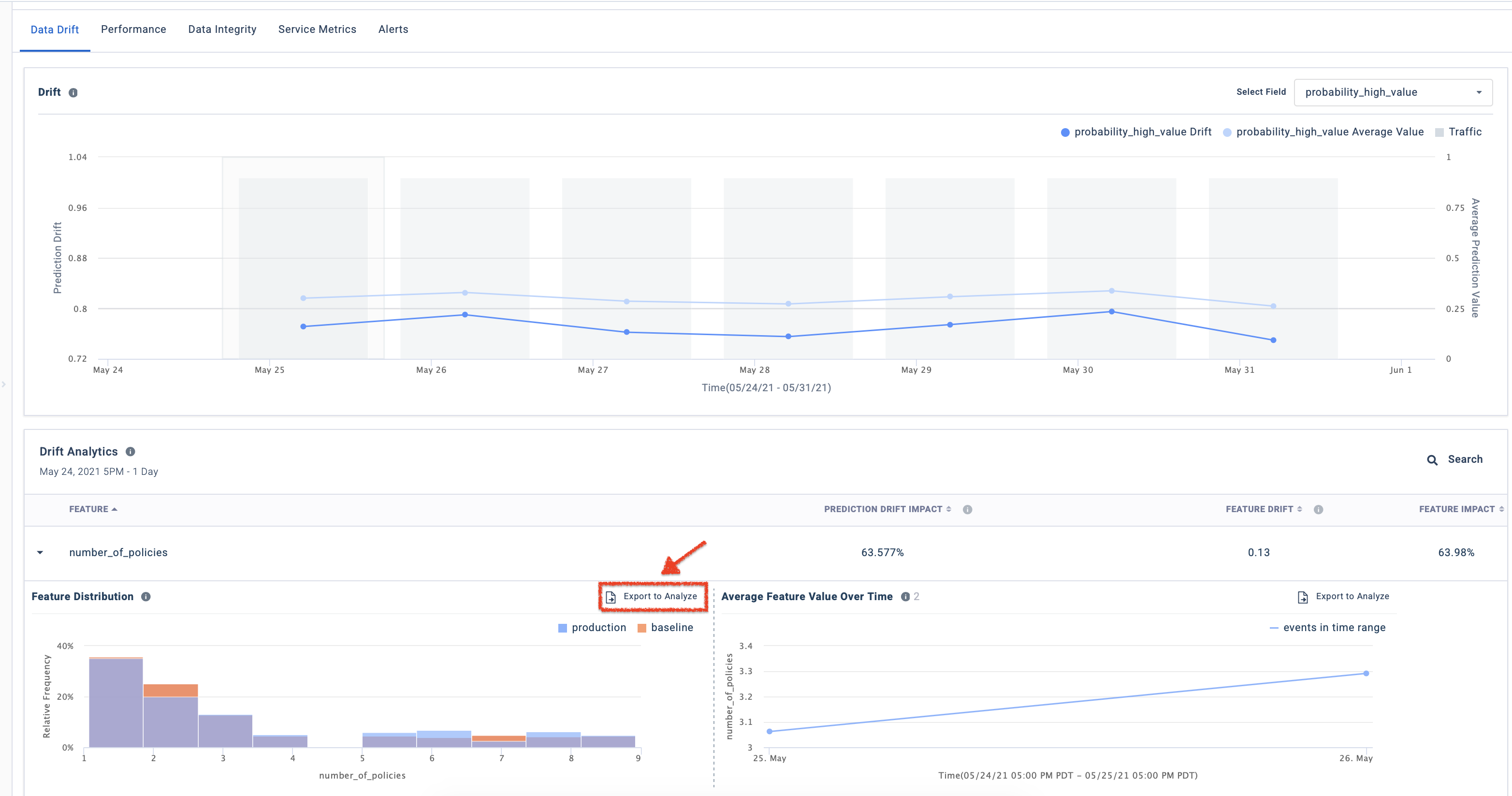The height and width of the screenshot is (796, 1512).
Task: Click the Prediction Drift Impact info icon
Action: click(x=967, y=510)
